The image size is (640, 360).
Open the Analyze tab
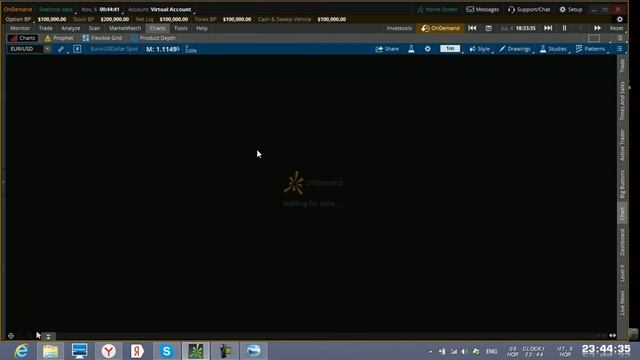[x=70, y=28]
